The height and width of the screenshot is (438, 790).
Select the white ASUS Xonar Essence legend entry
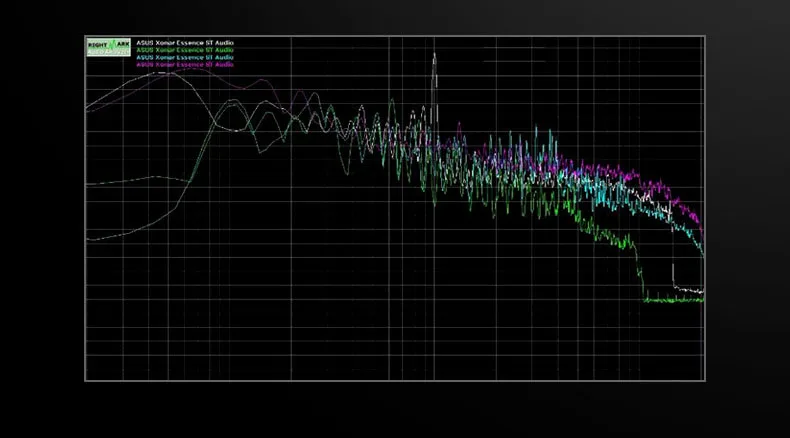pyautogui.click(x=185, y=43)
